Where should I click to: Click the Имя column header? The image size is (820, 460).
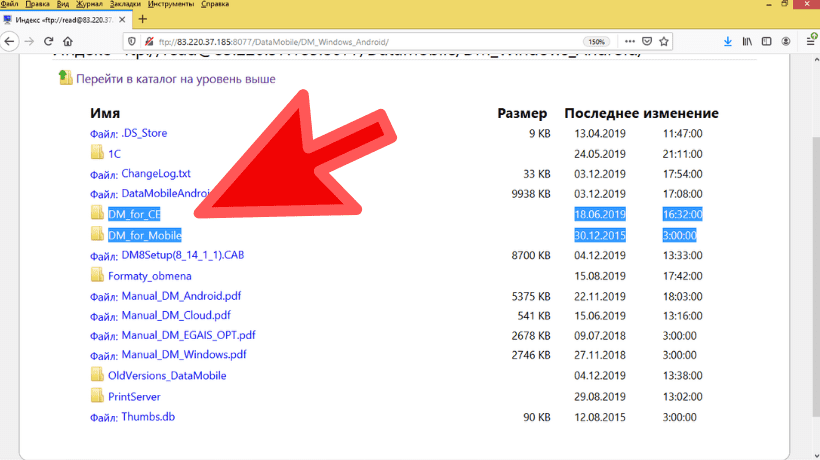105,113
